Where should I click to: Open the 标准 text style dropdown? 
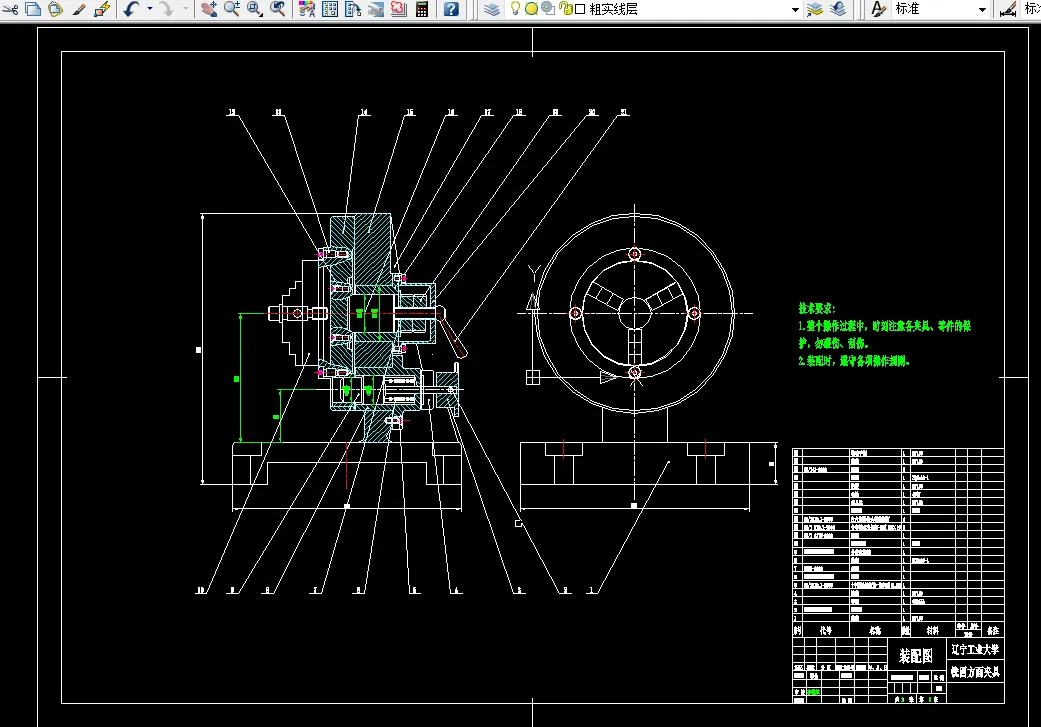pos(983,10)
